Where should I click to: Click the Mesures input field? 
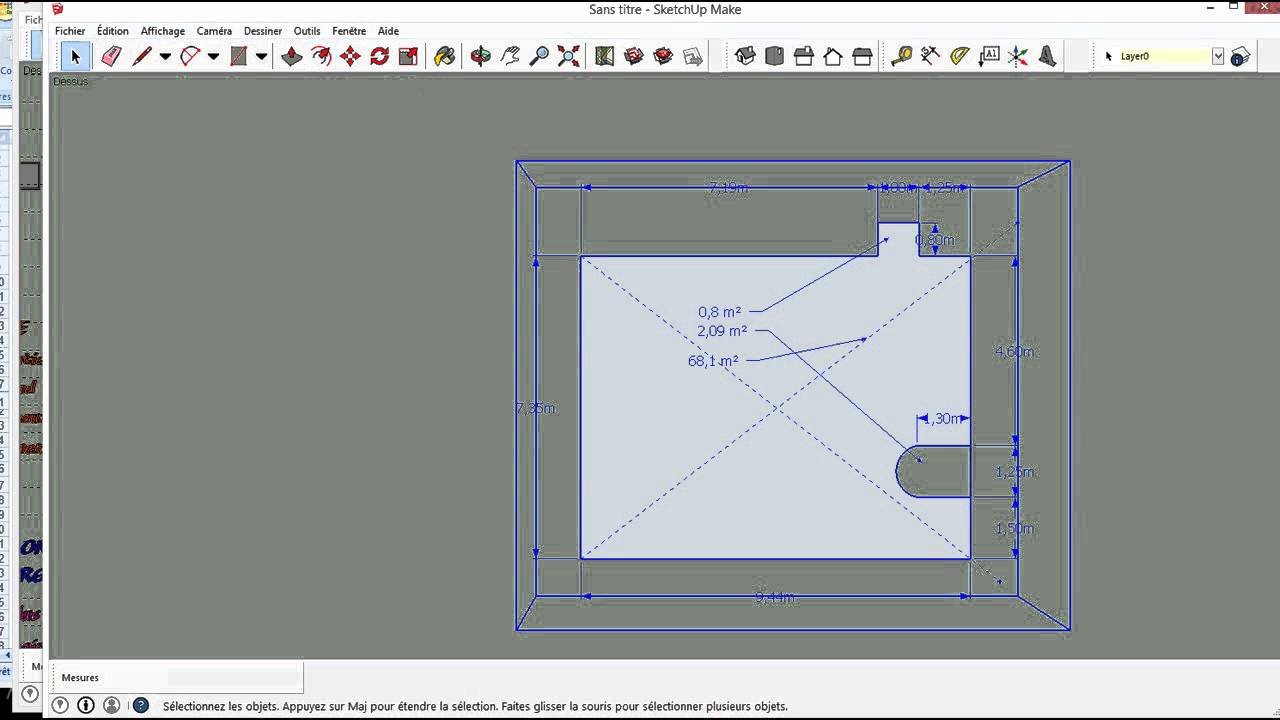coord(234,678)
